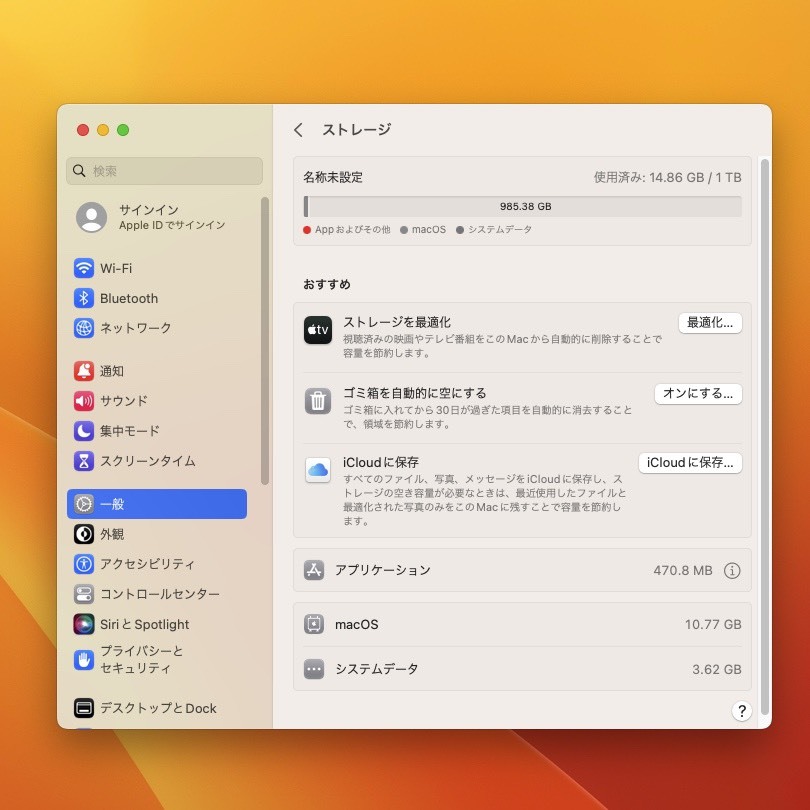Click the magnifier icon in search field
This screenshot has width=810, height=810.
(79, 170)
